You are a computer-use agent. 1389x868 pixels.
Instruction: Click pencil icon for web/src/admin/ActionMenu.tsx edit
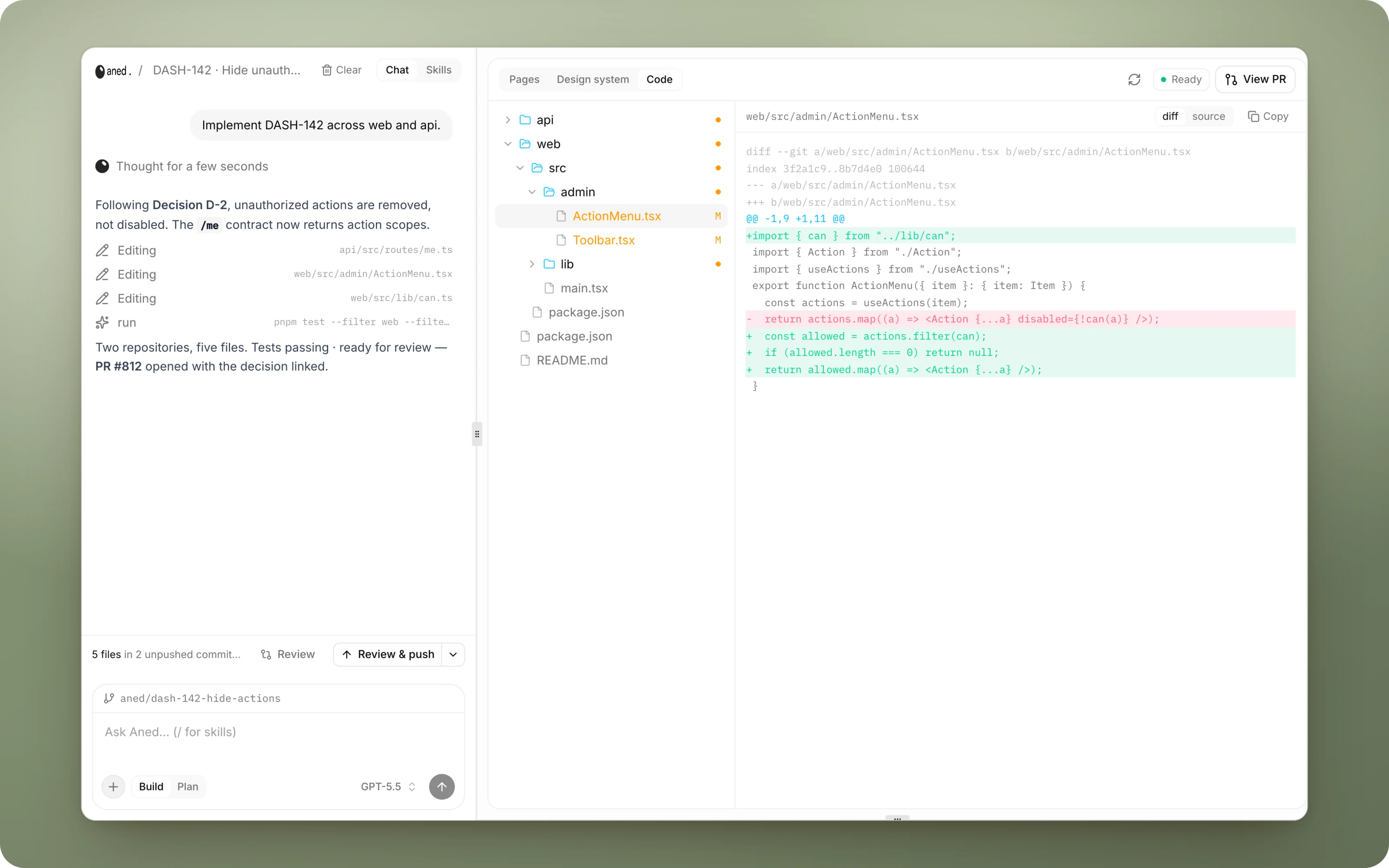point(102,274)
